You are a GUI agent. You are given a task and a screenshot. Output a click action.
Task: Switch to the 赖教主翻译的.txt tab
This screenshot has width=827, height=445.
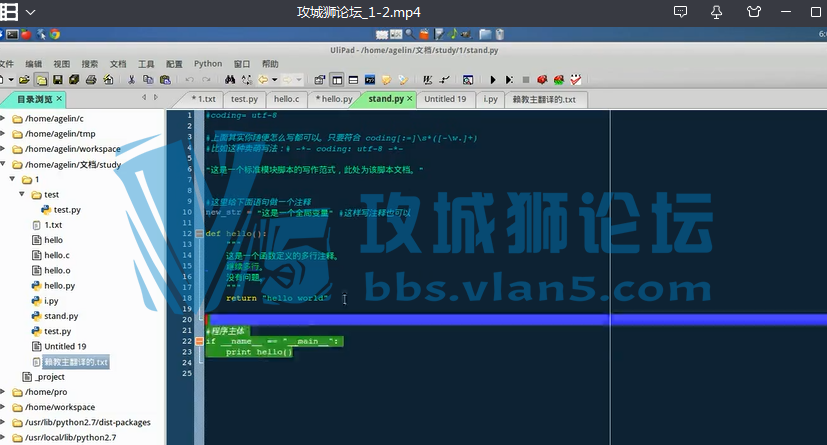click(x=544, y=99)
